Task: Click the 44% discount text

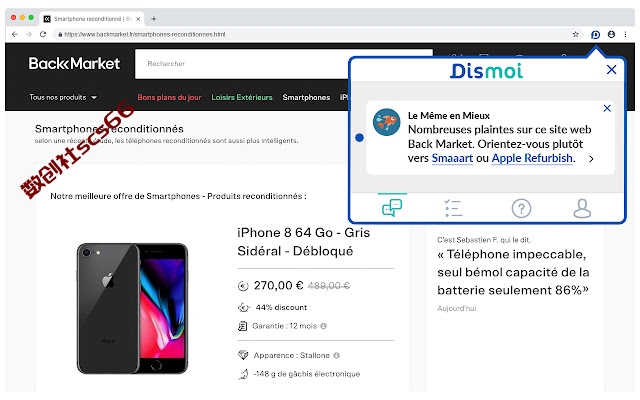Action: tap(281, 307)
